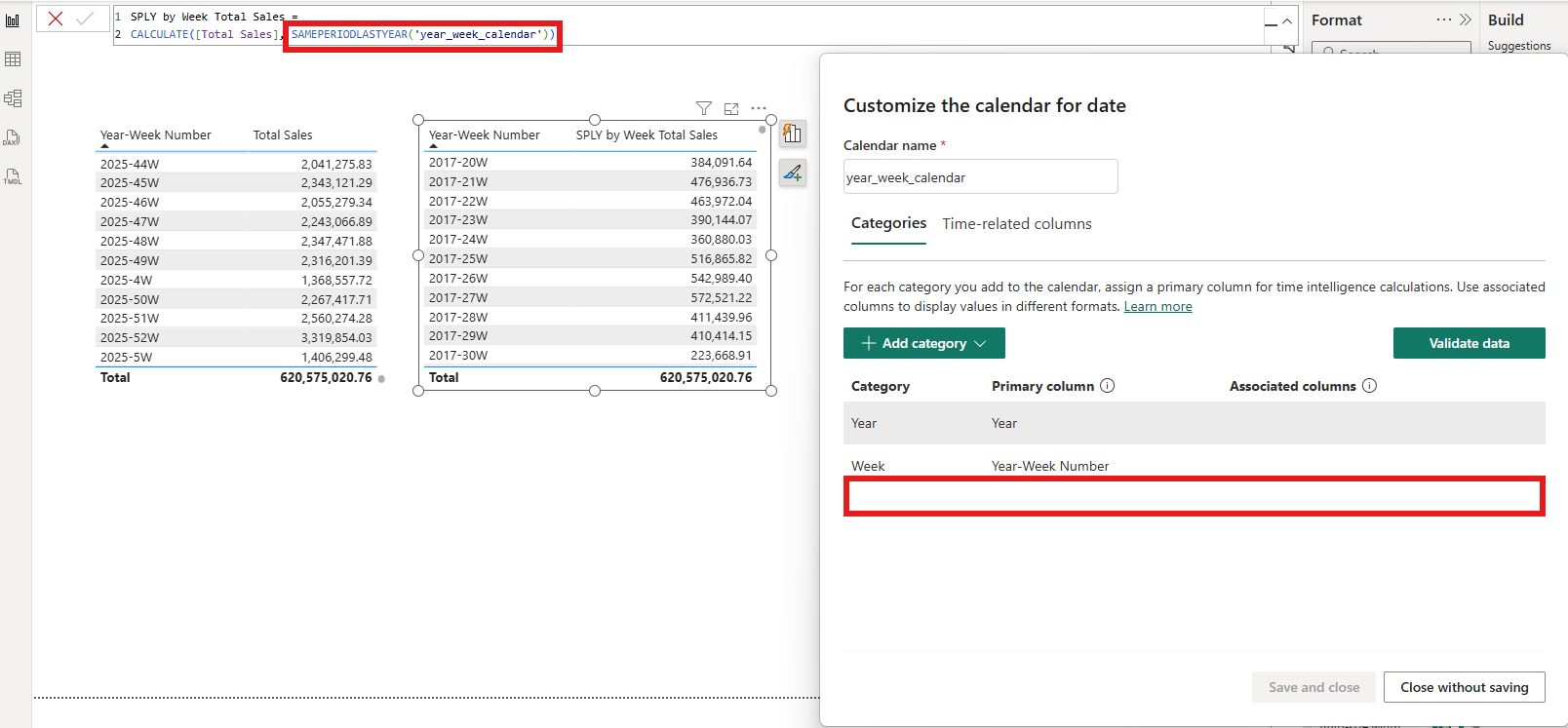Click info icon beside Associated columns
This screenshot has height=728, width=1568.
tap(1369, 386)
